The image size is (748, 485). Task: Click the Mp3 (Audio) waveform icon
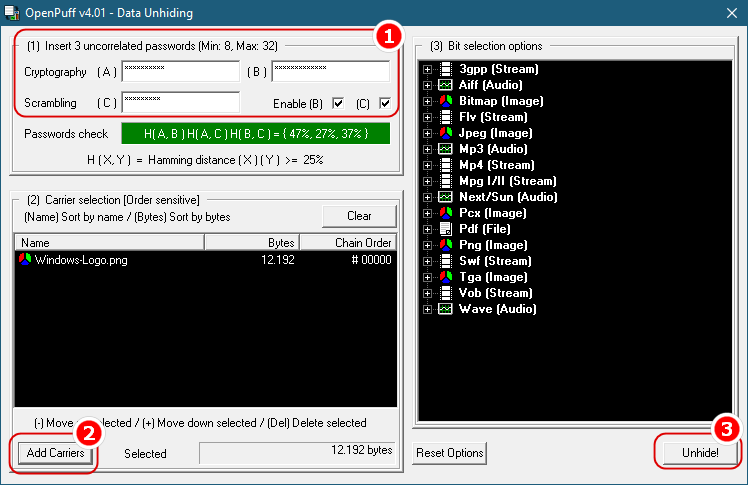(446, 149)
